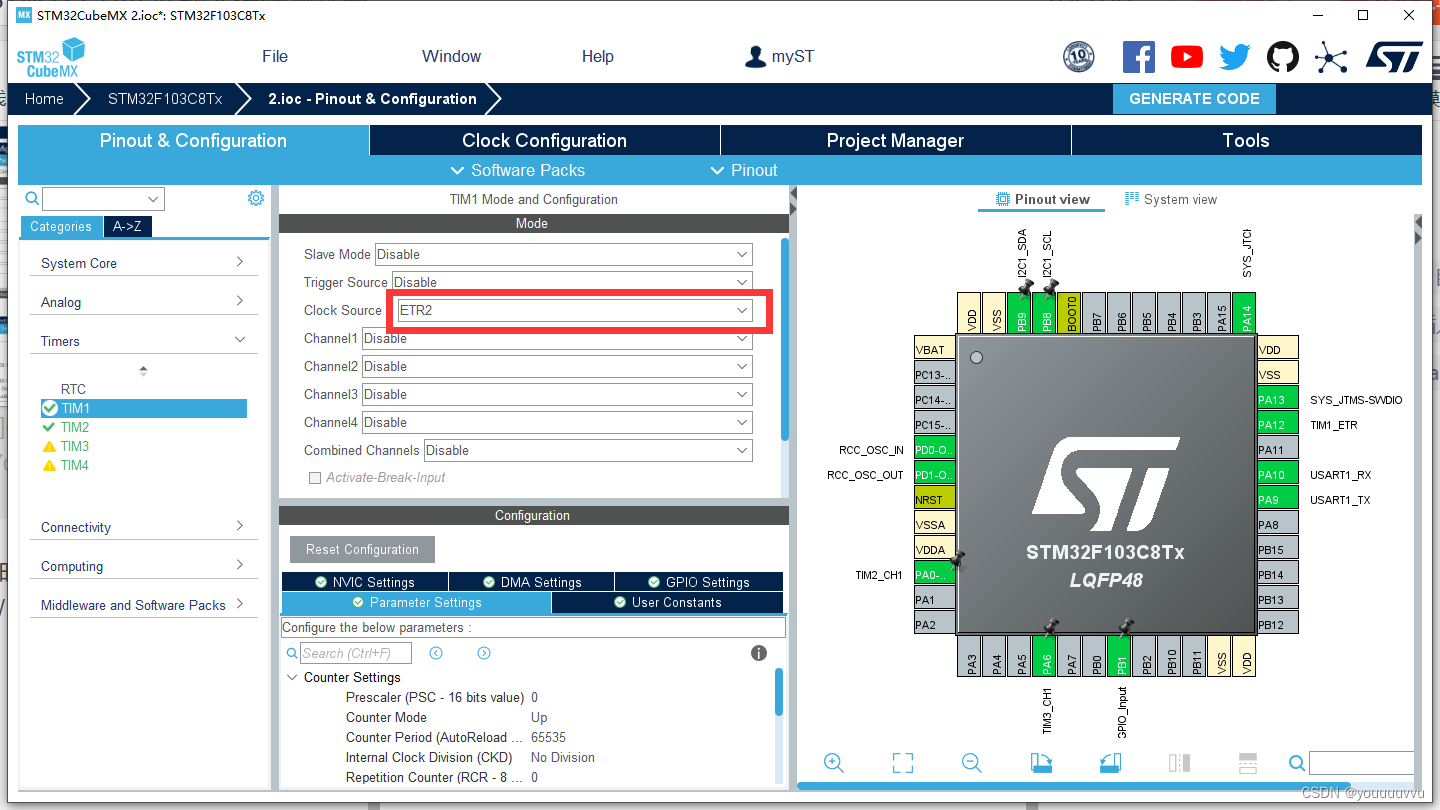
Task: Zoom out of the pinout view
Action: coord(971,762)
